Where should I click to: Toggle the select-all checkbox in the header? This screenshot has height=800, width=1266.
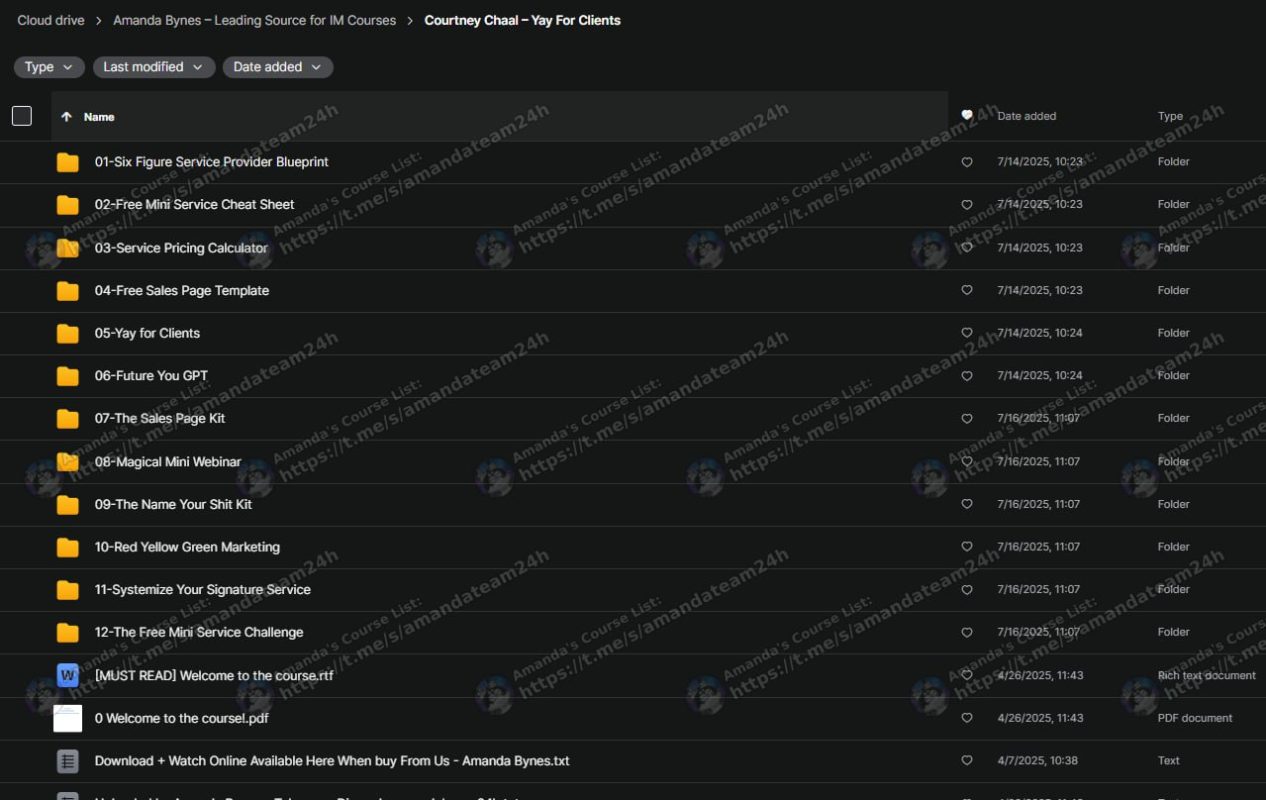[22, 116]
